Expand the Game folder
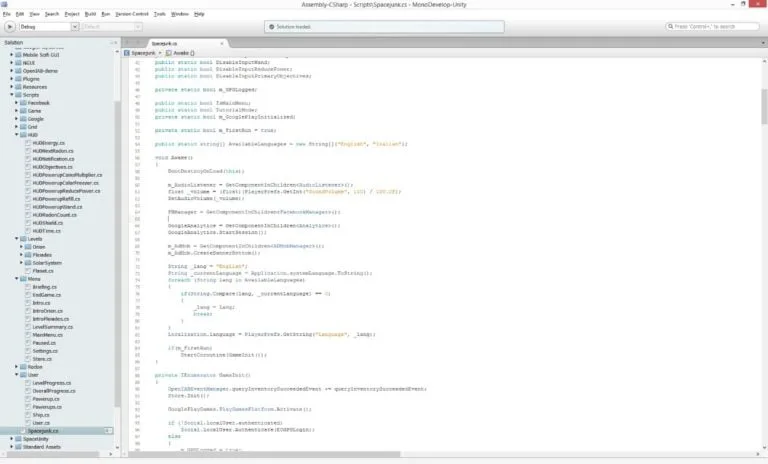Image resolution: width=768 pixels, height=464 pixels. click(x=17, y=111)
